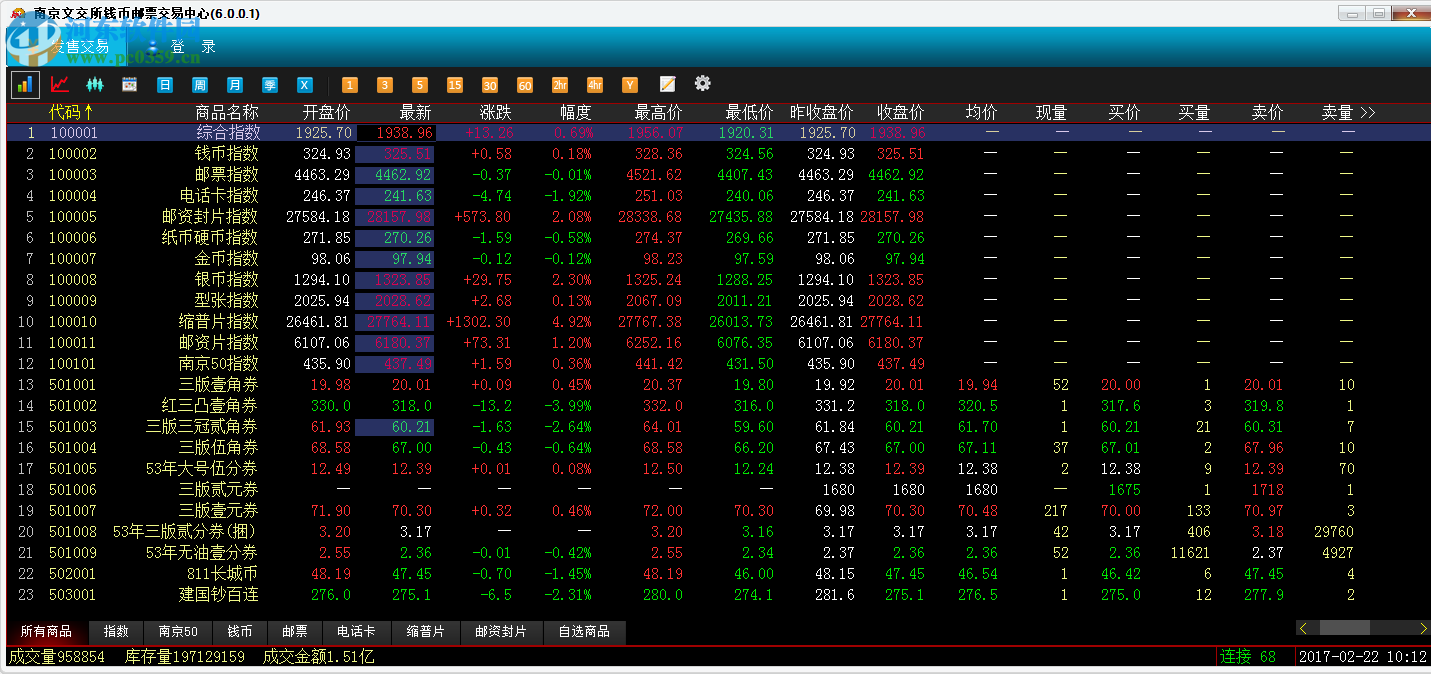This screenshot has height=674, width=1431.
Task: Select the 金币指数 row
Action: [718, 259]
